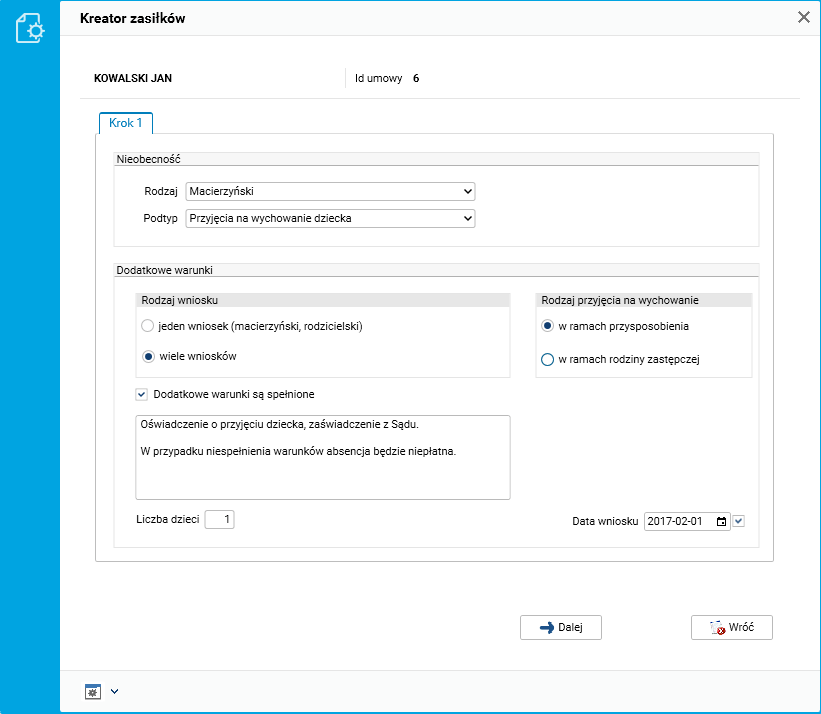Toggle 'Dodatkowe warunki są spełnione' checkbox

[142, 394]
